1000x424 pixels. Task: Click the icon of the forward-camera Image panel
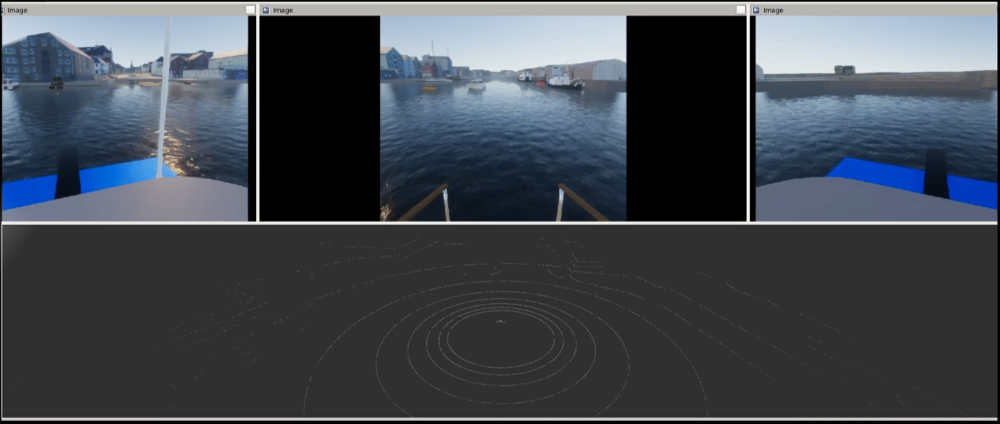265,10
